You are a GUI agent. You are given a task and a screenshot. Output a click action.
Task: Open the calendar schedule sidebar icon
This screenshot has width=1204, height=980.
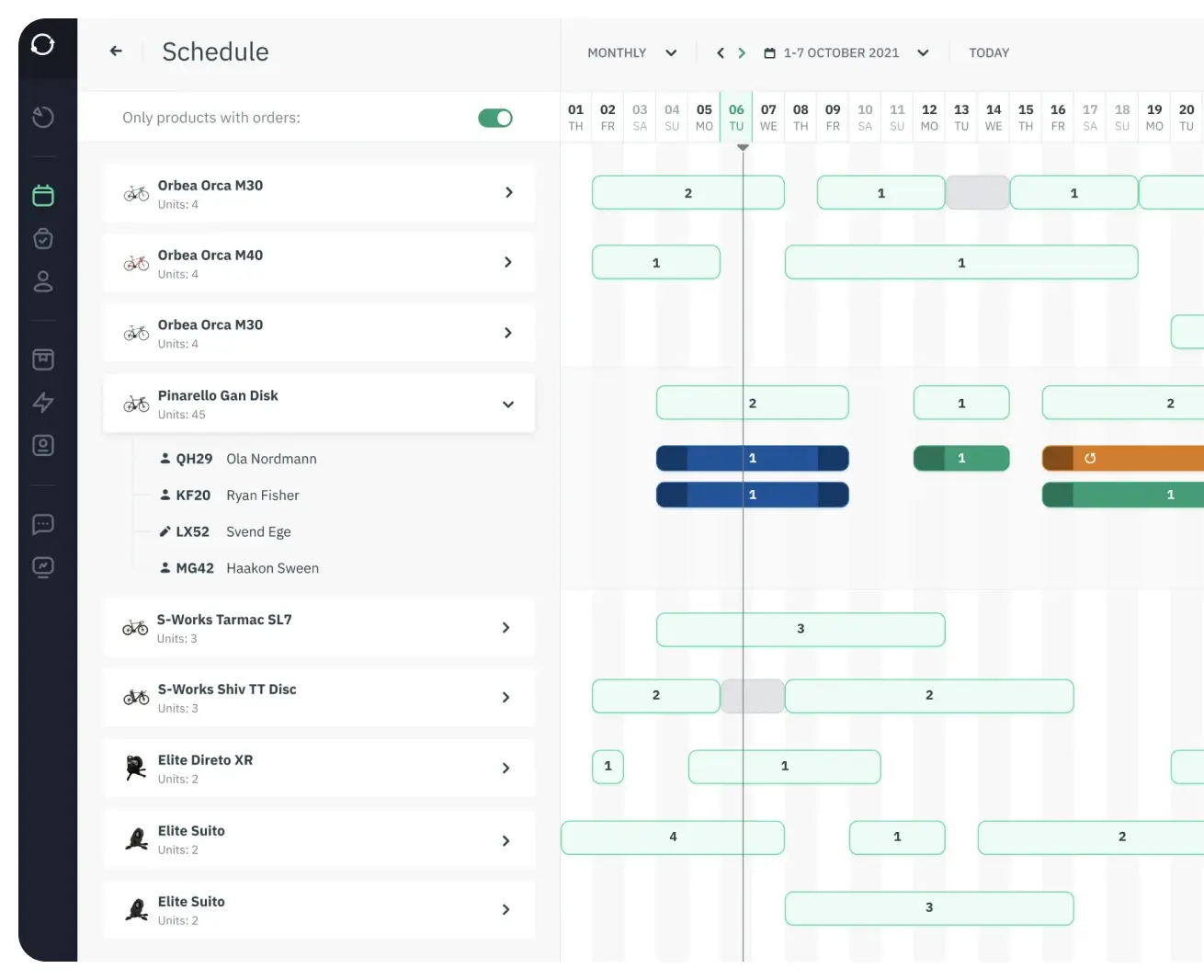point(43,195)
